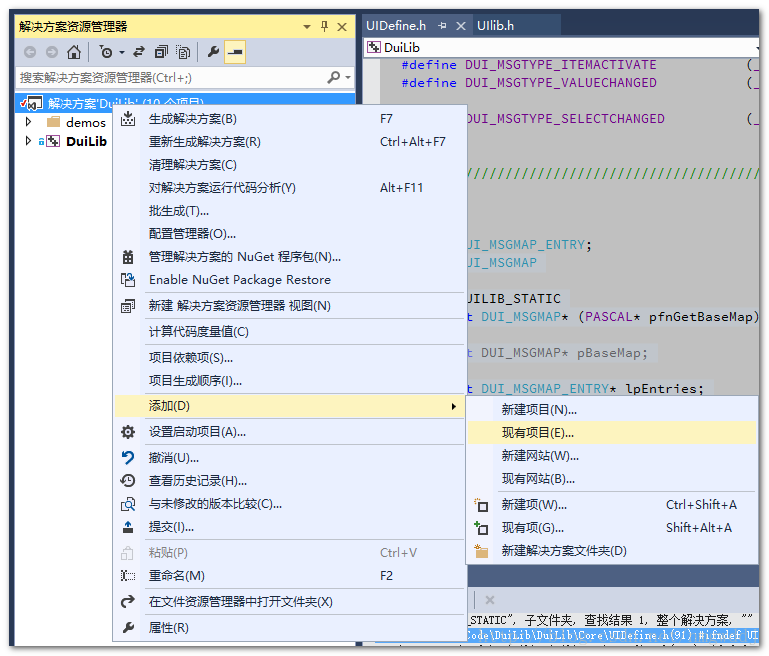Click the 新建项(W) new item icon
Image resolution: width=769 pixels, height=656 pixels.
(x=481, y=505)
